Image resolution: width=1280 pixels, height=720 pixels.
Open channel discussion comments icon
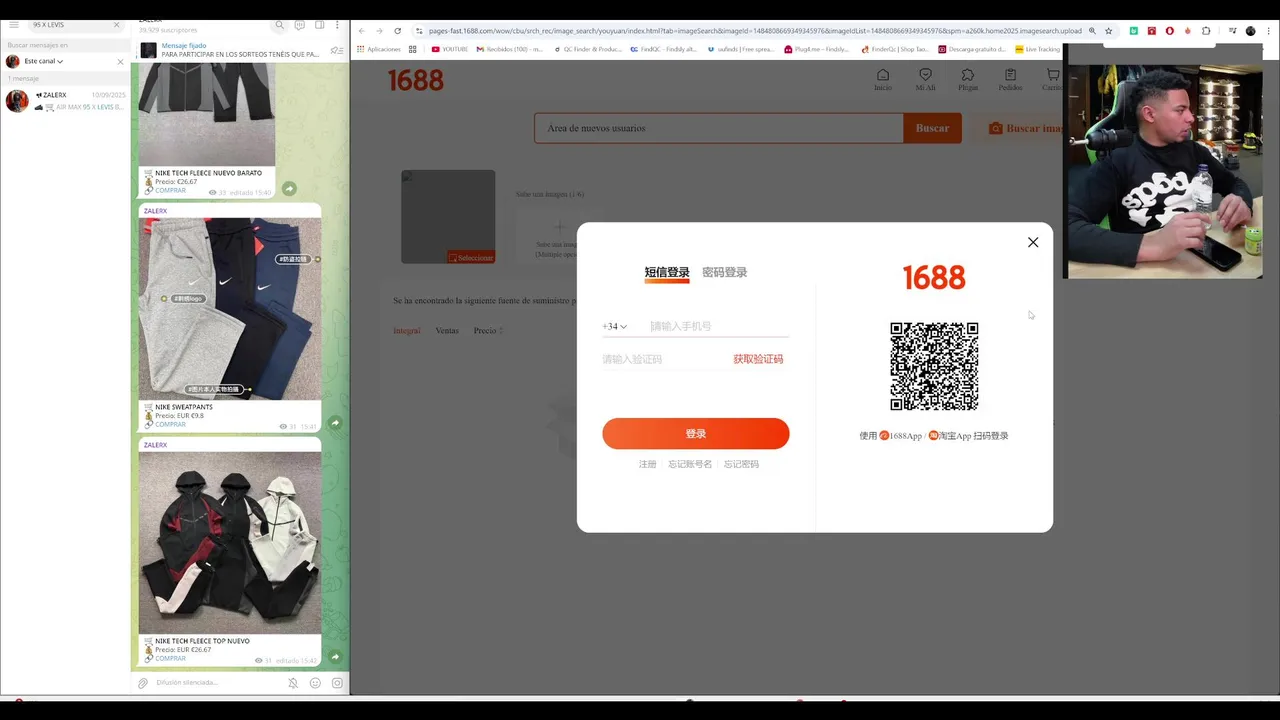[x=300, y=25]
